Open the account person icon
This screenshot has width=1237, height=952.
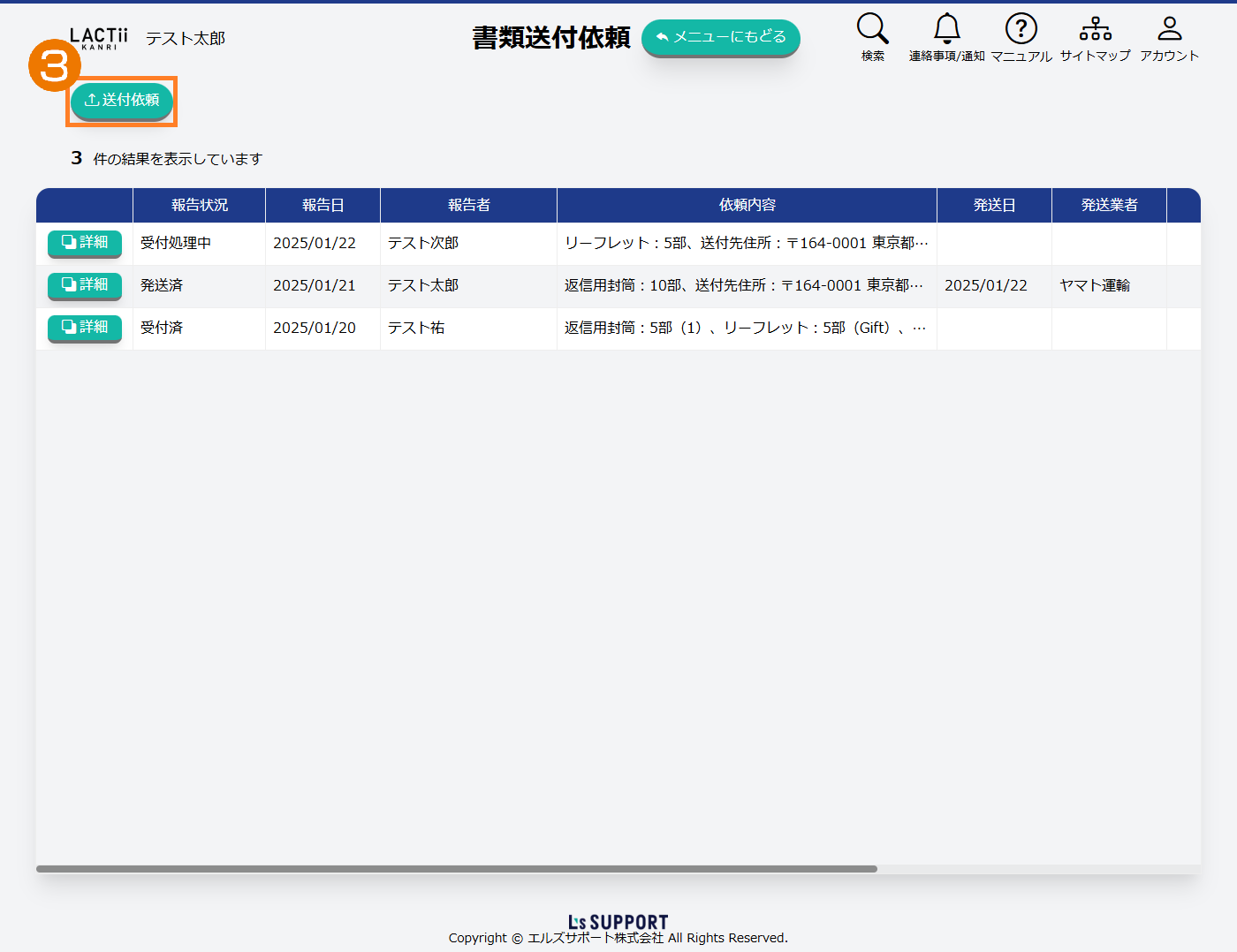(x=1169, y=30)
